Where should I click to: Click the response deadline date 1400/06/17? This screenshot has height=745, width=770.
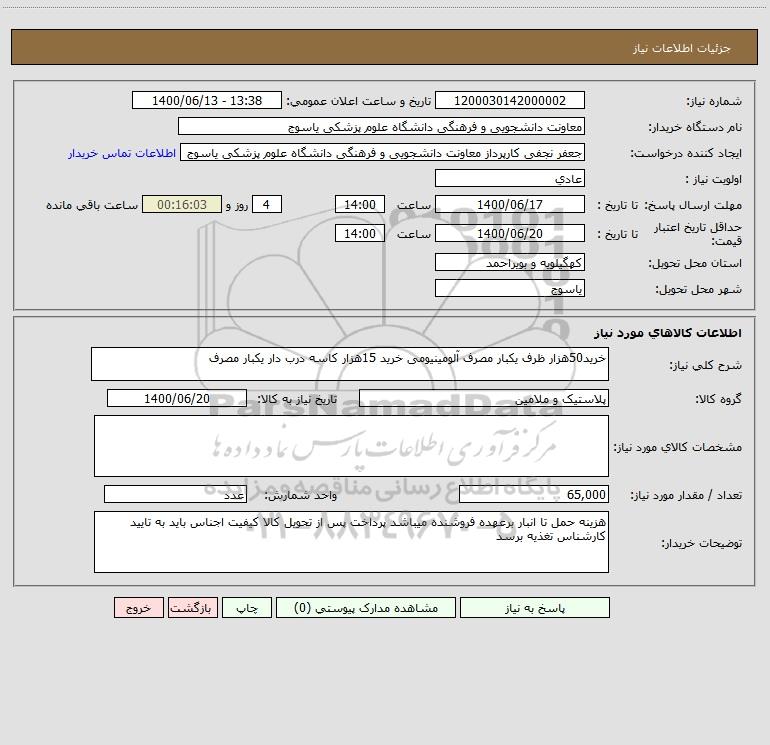coord(510,205)
